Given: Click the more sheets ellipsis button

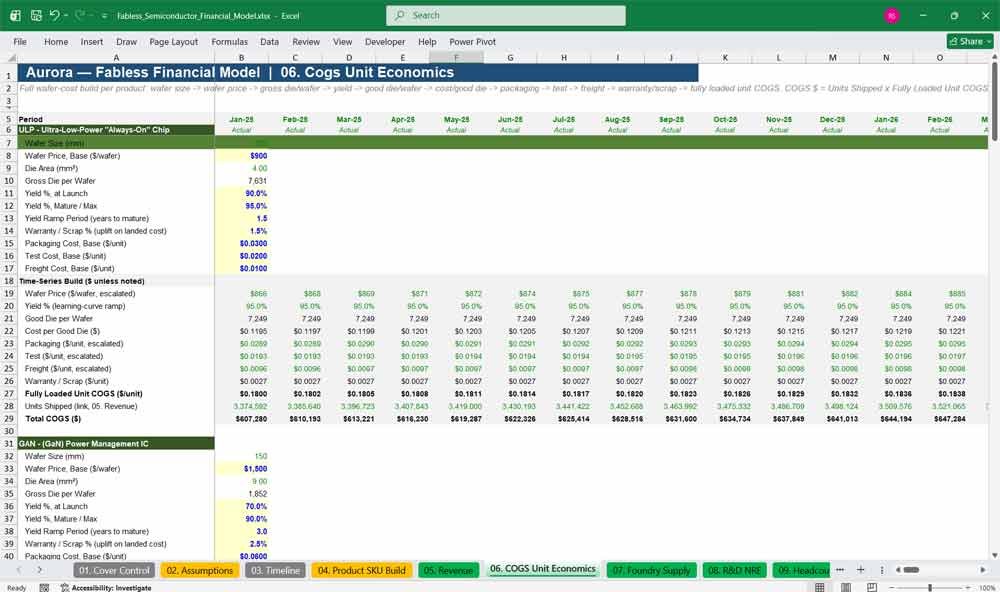Looking at the screenshot, I should pos(840,570).
